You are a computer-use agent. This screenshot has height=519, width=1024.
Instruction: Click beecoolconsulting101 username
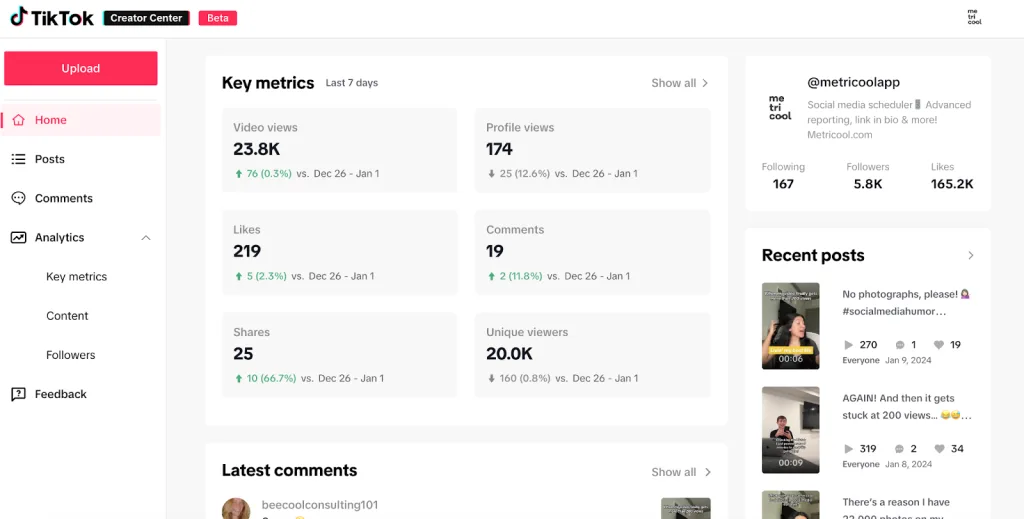[319, 505]
